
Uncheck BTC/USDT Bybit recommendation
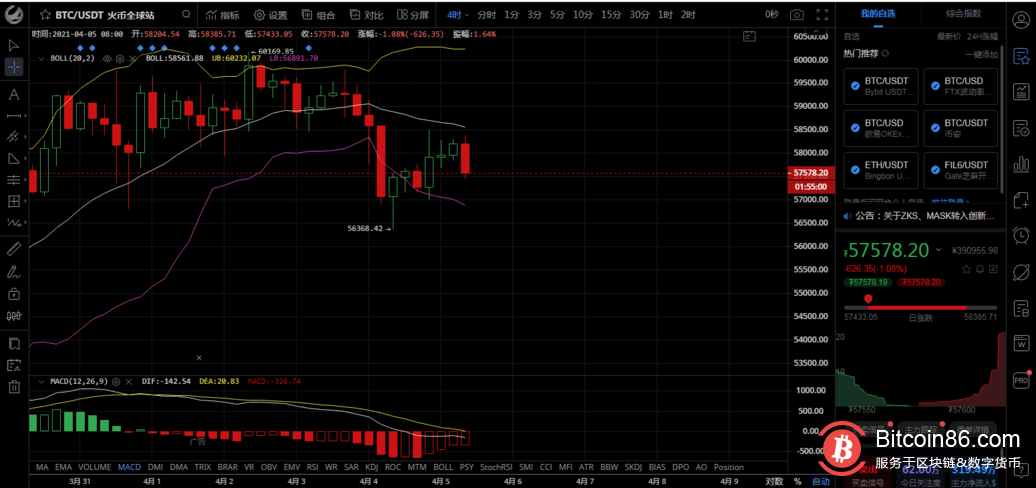point(854,86)
